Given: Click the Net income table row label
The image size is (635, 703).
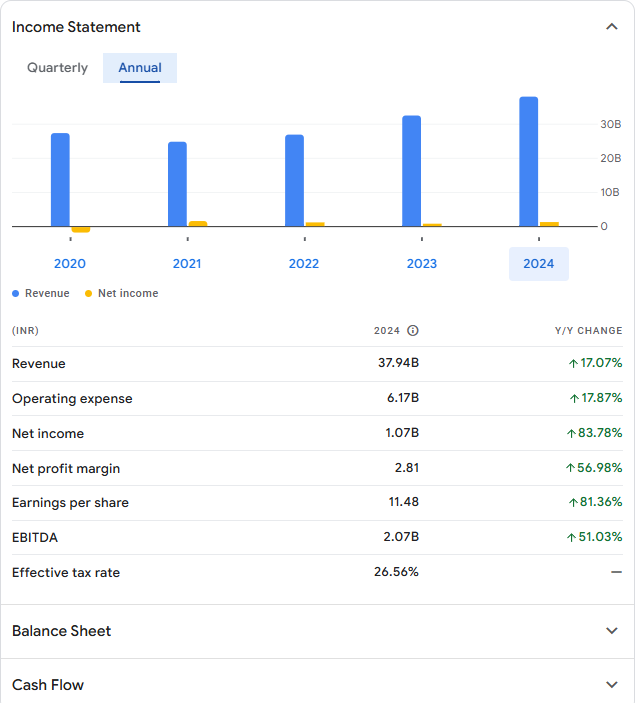Looking at the screenshot, I should tap(48, 434).
